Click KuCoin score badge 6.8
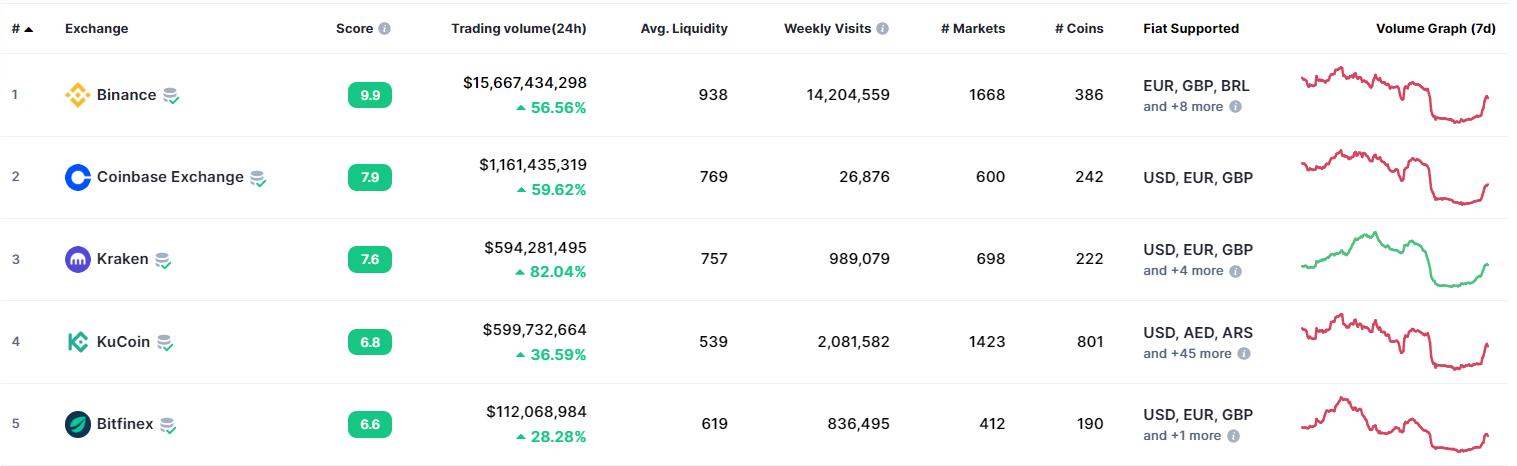Image resolution: width=1517 pixels, height=466 pixels. pos(370,342)
